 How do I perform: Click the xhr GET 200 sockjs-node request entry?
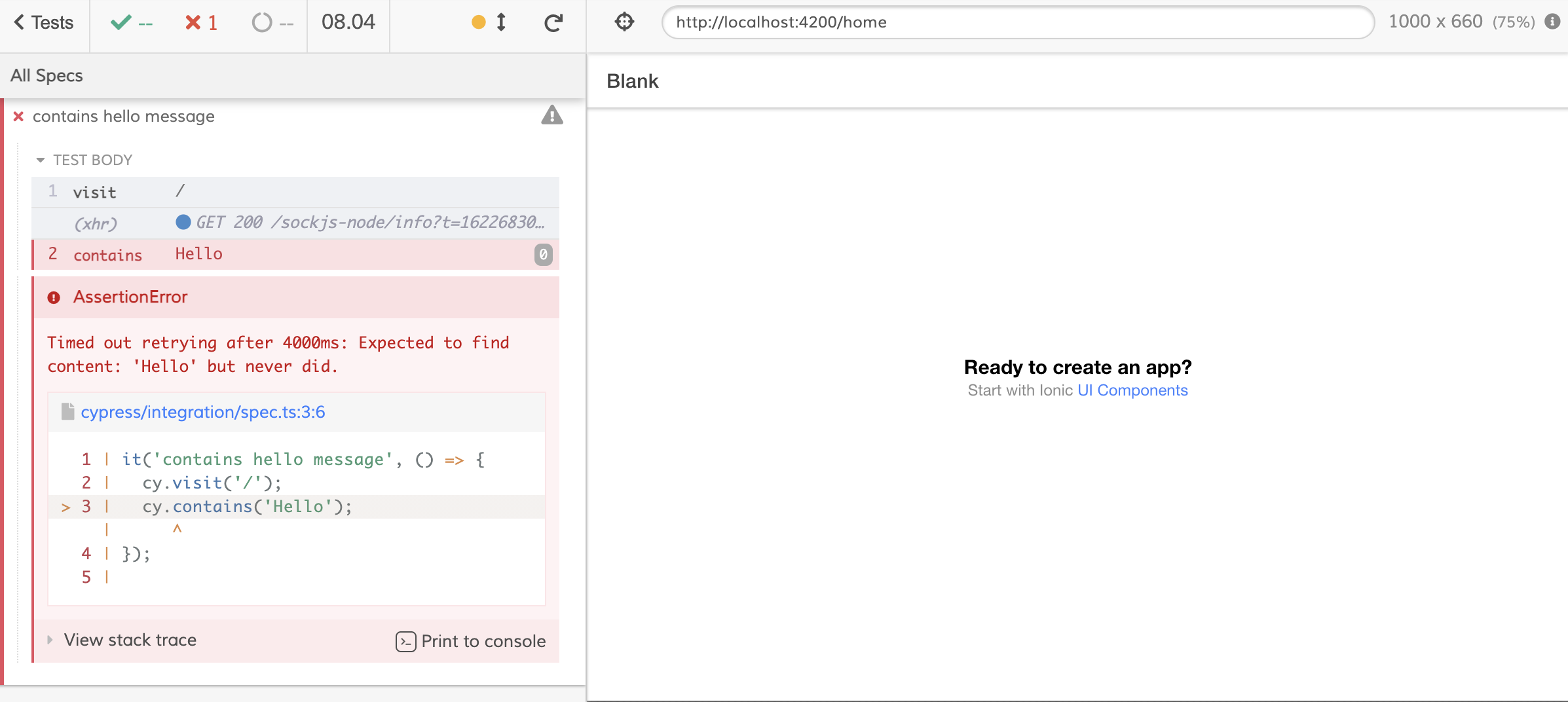[x=295, y=223]
